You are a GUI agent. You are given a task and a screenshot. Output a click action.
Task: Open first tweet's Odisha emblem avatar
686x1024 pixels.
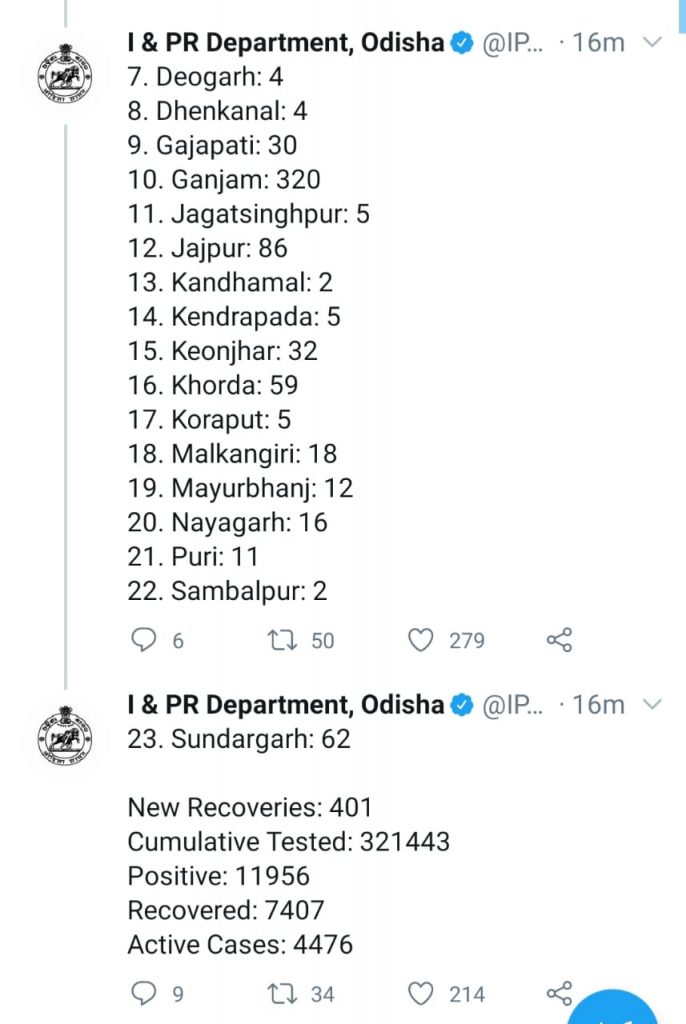tap(65, 74)
